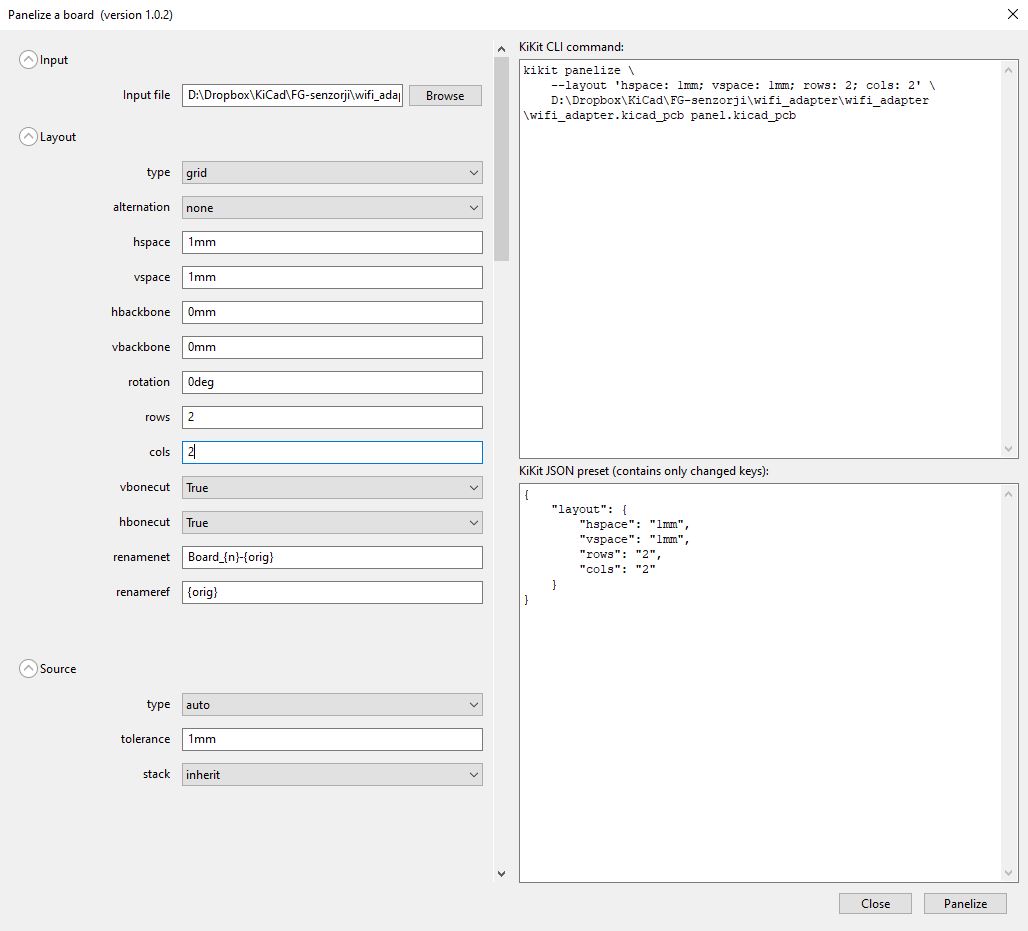Open the vbonecut dropdown
Image resolution: width=1028 pixels, height=931 pixels.
tap(332, 487)
